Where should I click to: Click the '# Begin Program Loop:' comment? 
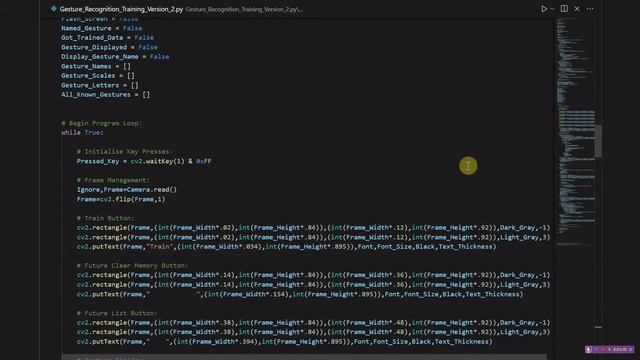(x=102, y=123)
